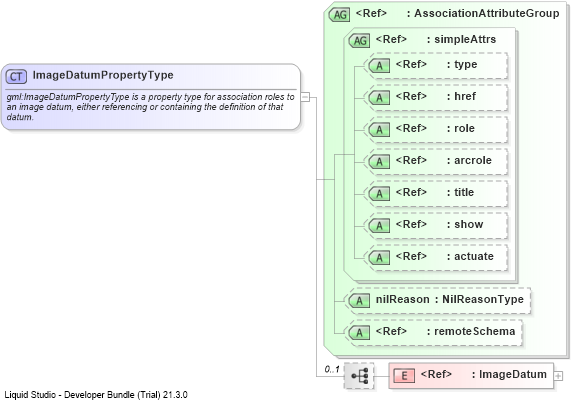Viewport: 573px width, 400px height.
Task: Click the Liquid Studio Developer Bundle footer text
Action: 96,395
